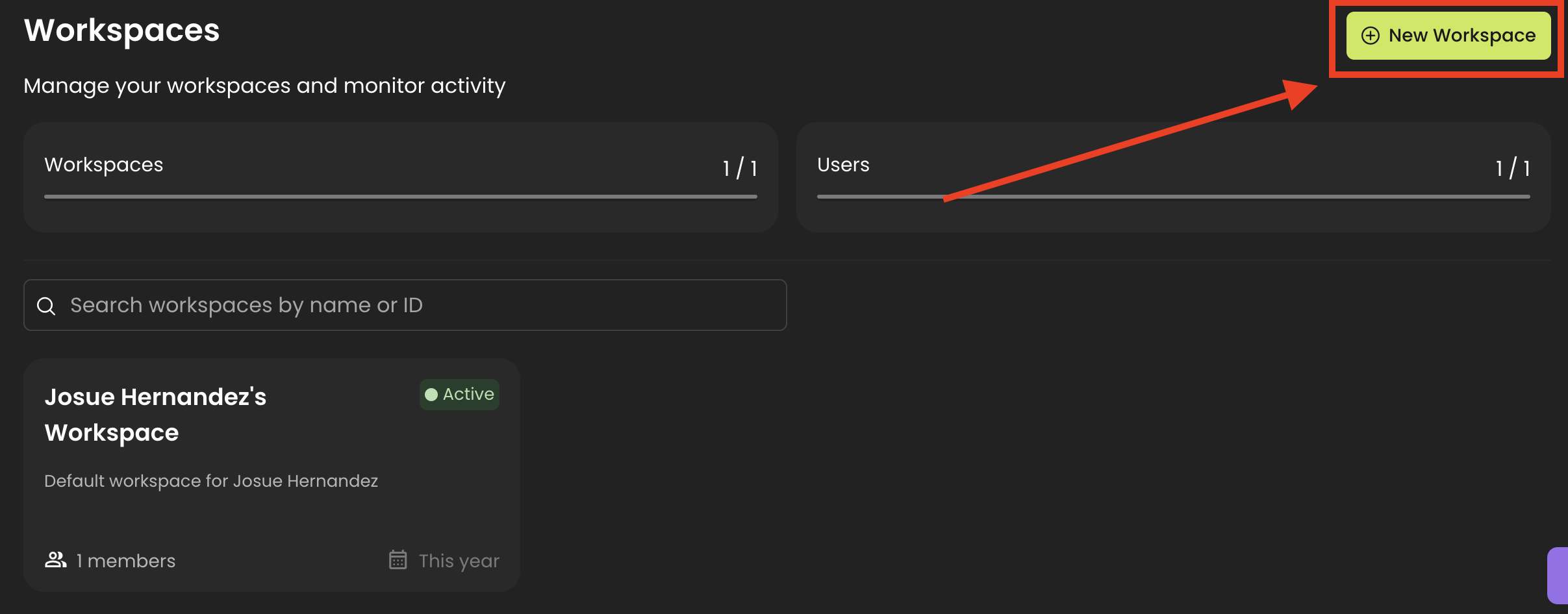Focus the search workspaces input field
This screenshot has width=1568, height=614.
pyautogui.click(x=416, y=305)
